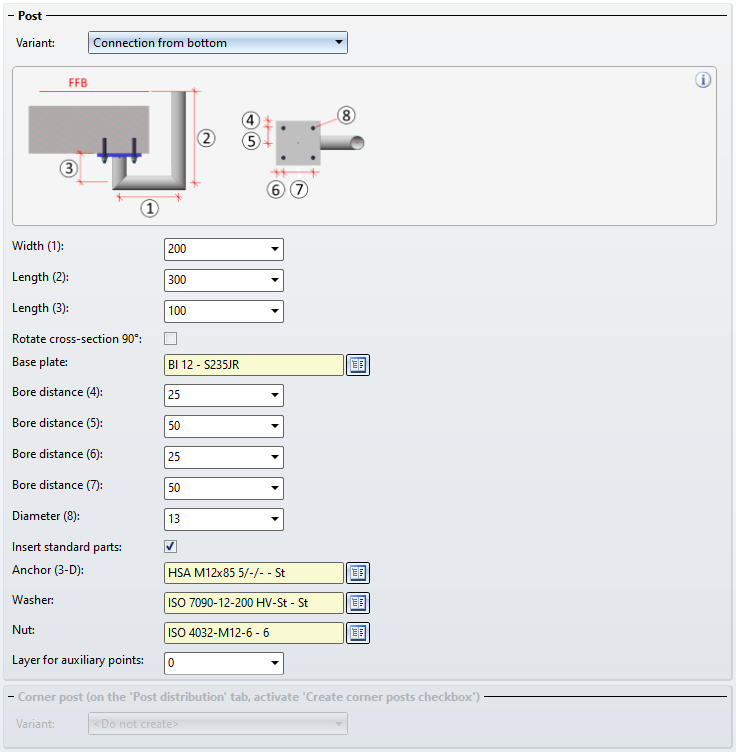Enable Rotate cross-section 90° checkbox
Image resolution: width=736 pixels, height=752 pixels.
tap(170, 339)
